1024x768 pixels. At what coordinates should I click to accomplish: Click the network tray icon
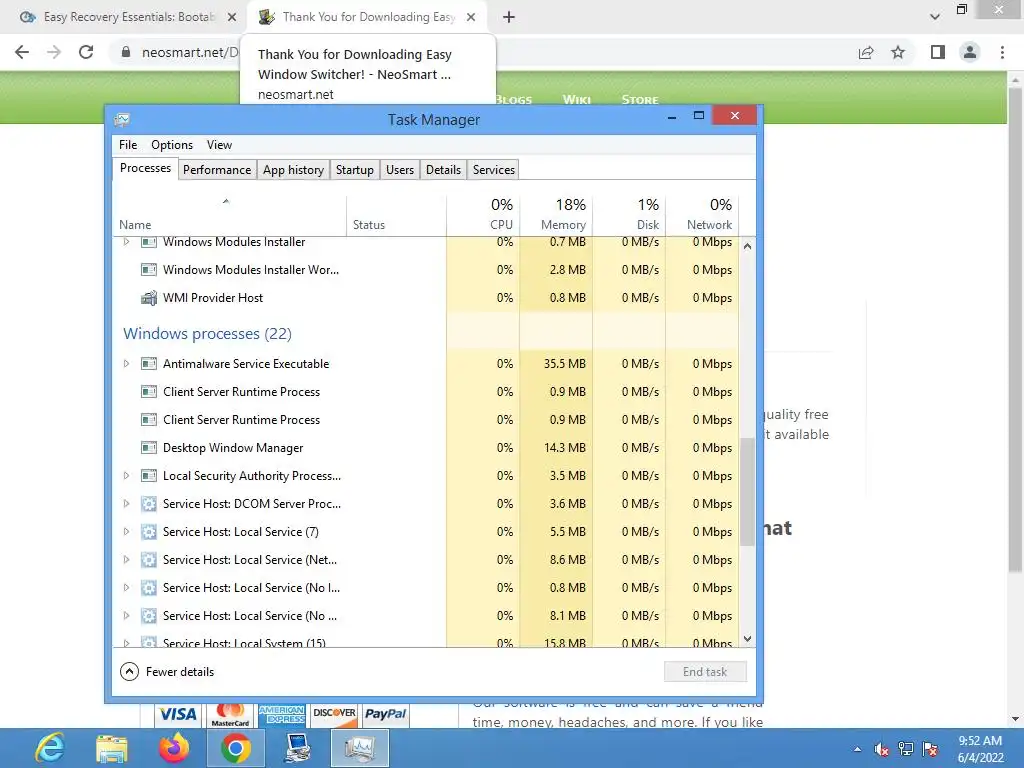click(906, 749)
